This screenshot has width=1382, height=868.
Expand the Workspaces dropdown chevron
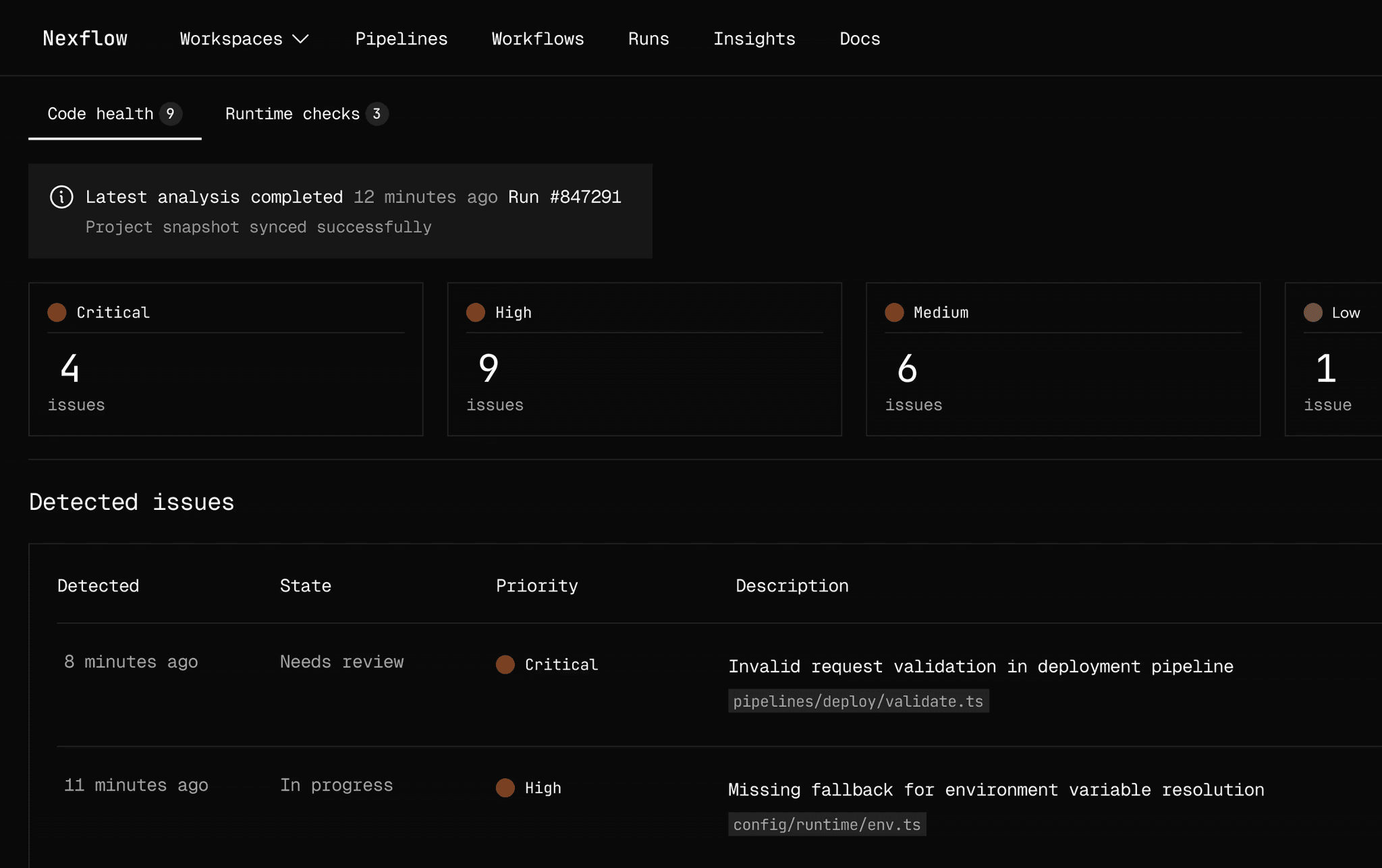click(301, 39)
